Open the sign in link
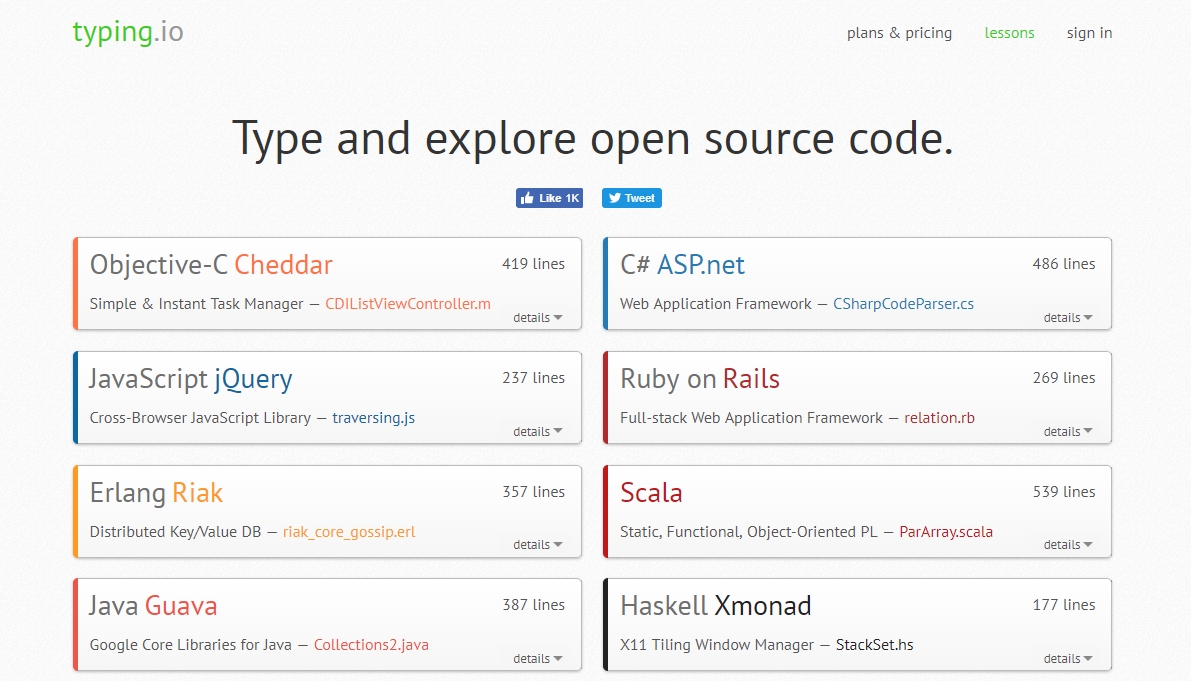Image resolution: width=1191 pixels, height=681 pixels. click(1089, 33)
